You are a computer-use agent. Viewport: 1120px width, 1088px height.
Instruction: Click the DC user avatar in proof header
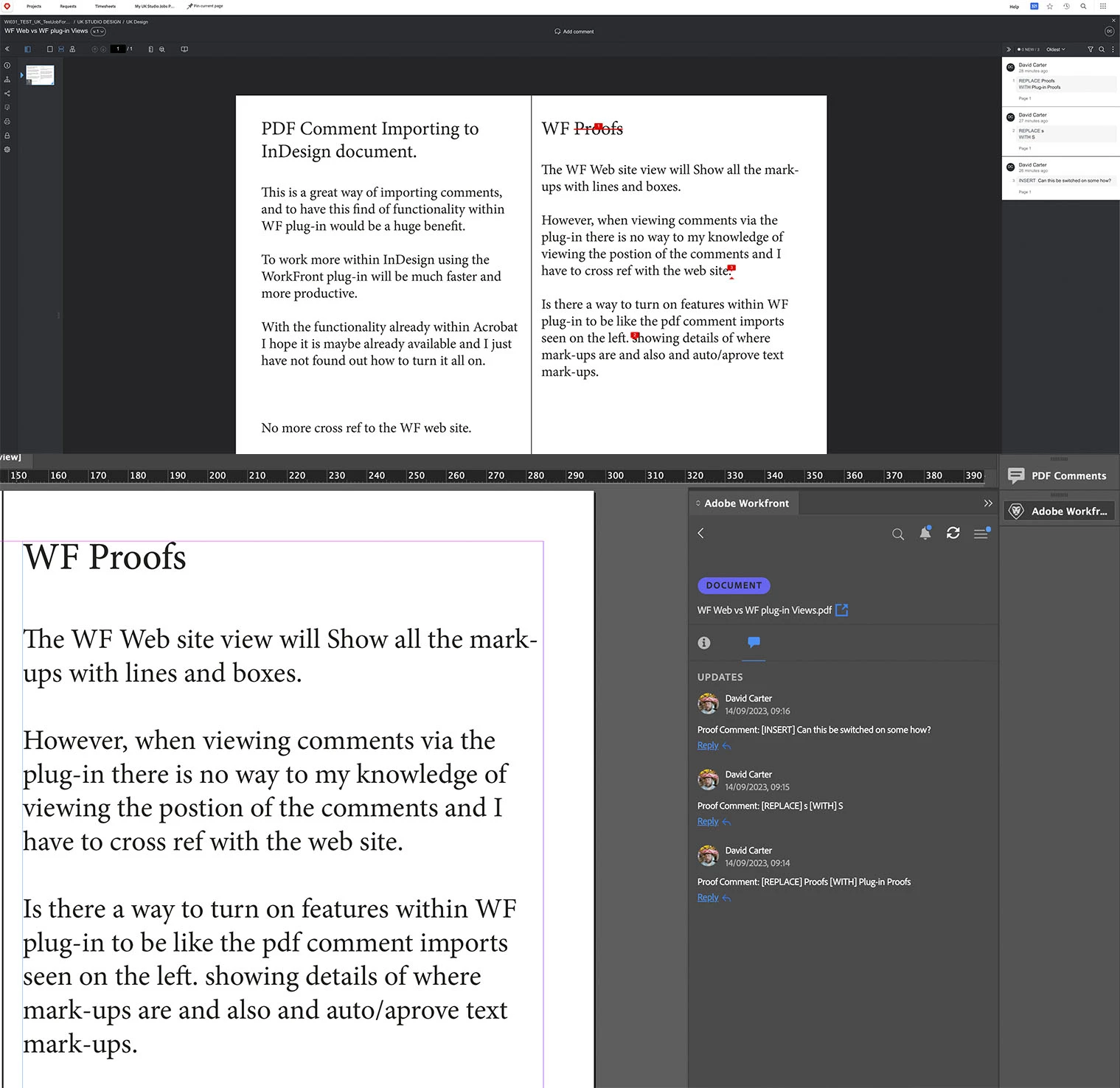[x=1109, y=31]
